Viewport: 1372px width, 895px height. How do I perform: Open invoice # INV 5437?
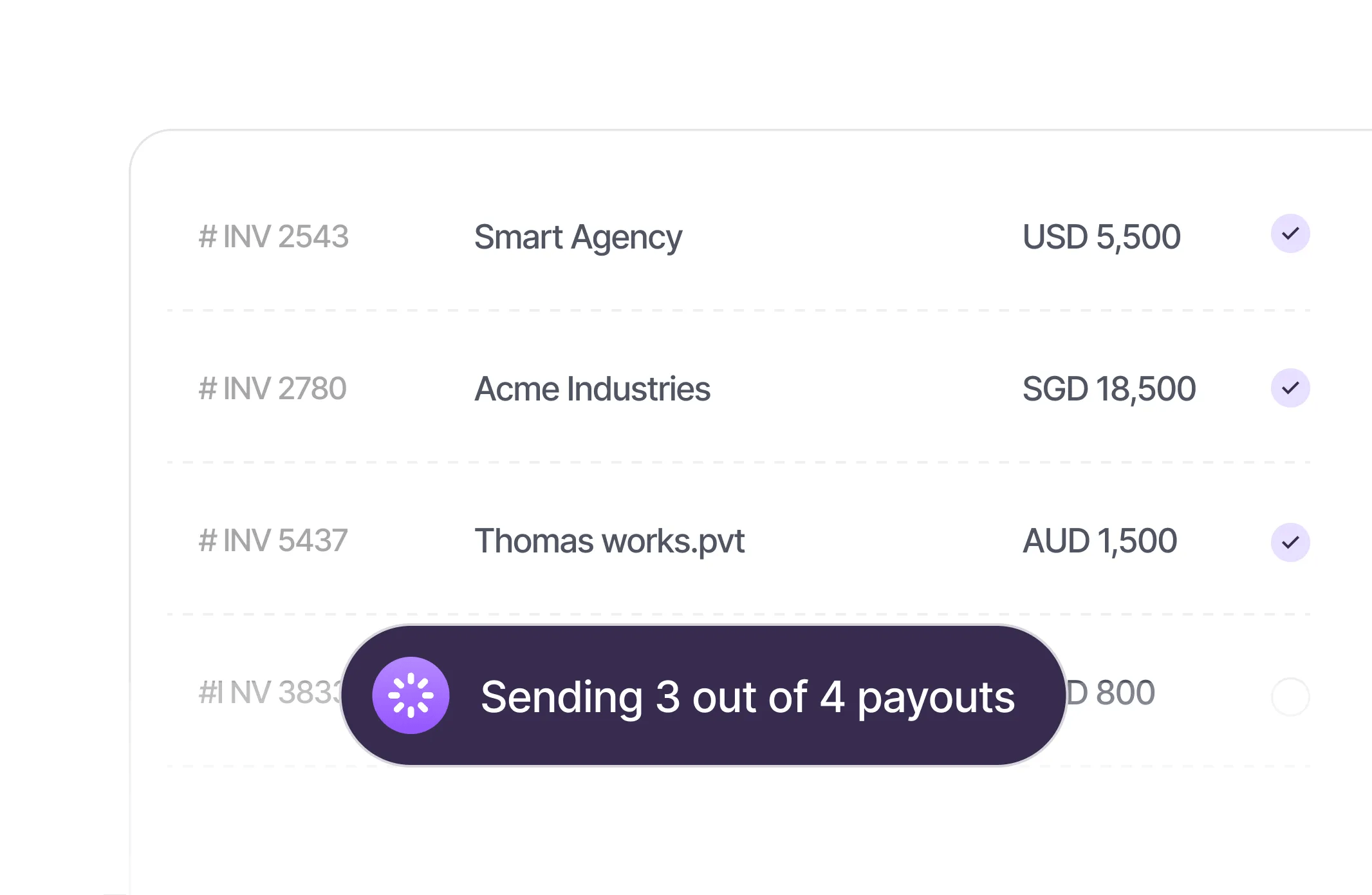(273, 540)
